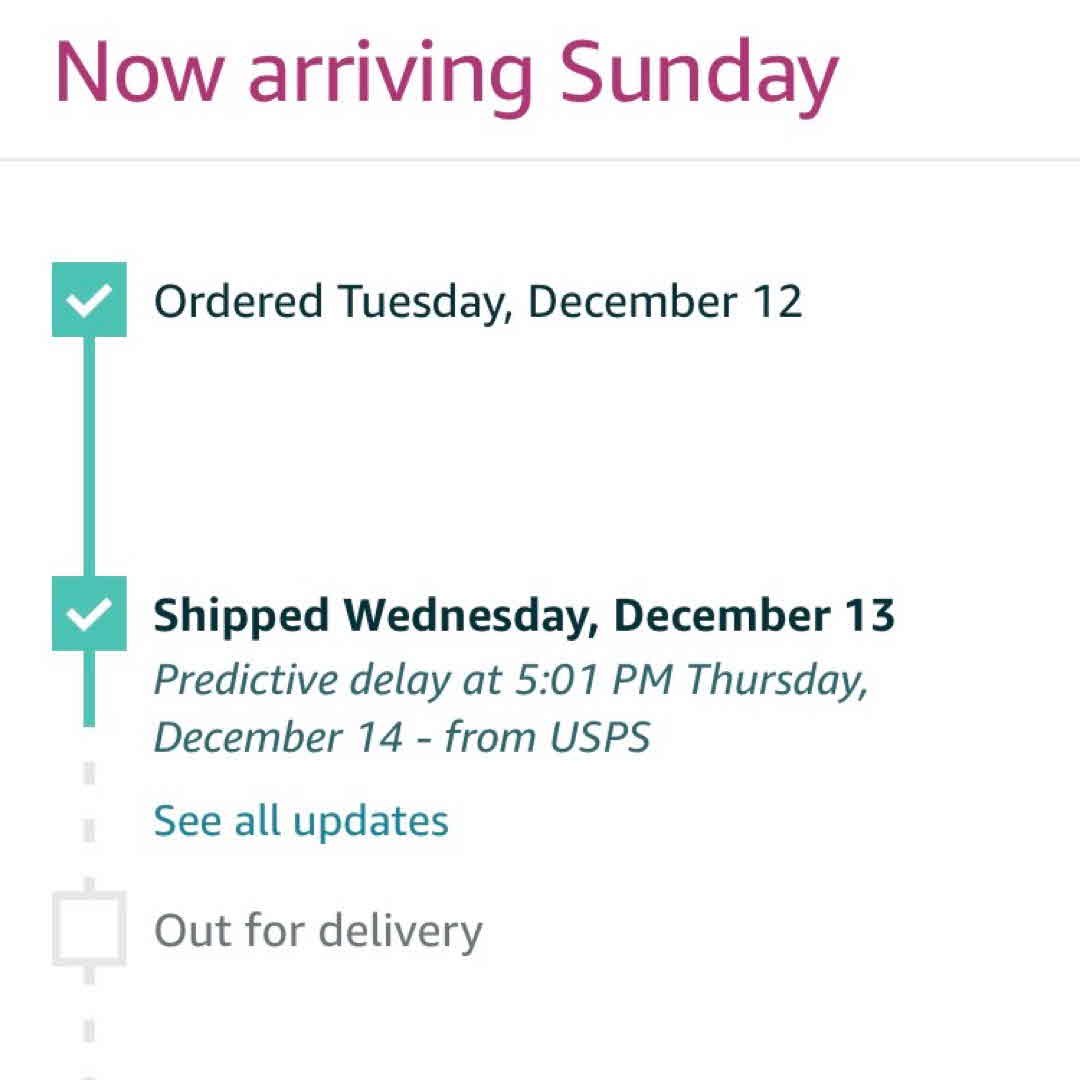1080x1080 pixels.
Task: Click the December 13 shipped date
Action: coord(754,615)
